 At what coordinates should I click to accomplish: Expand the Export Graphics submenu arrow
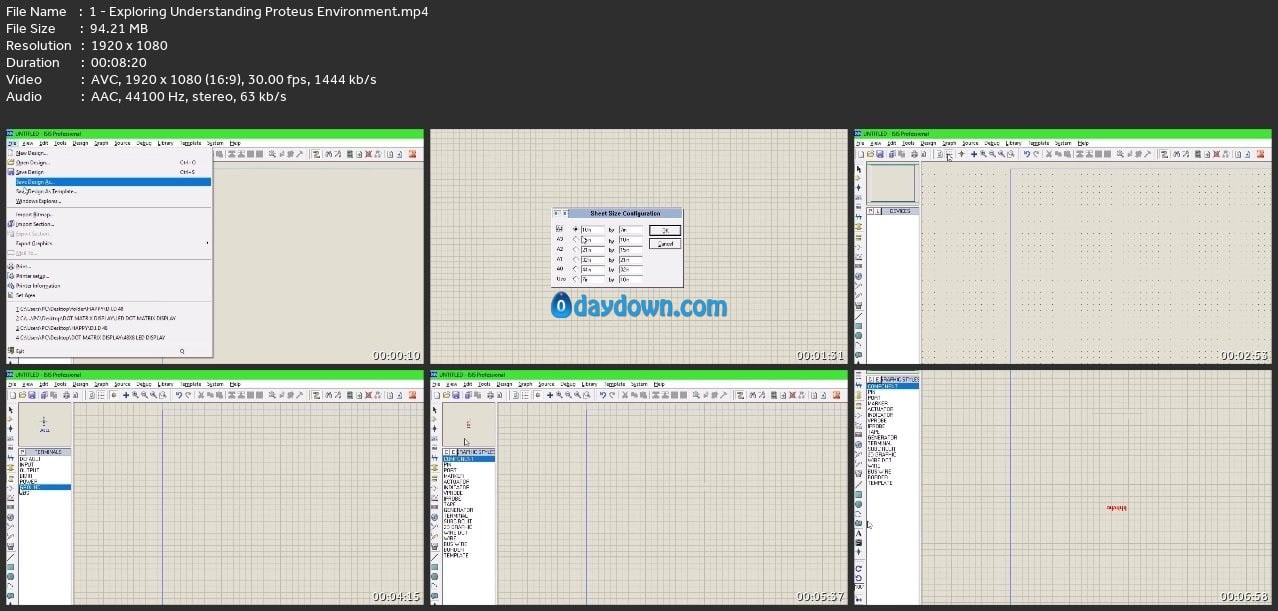pos(208,243)
